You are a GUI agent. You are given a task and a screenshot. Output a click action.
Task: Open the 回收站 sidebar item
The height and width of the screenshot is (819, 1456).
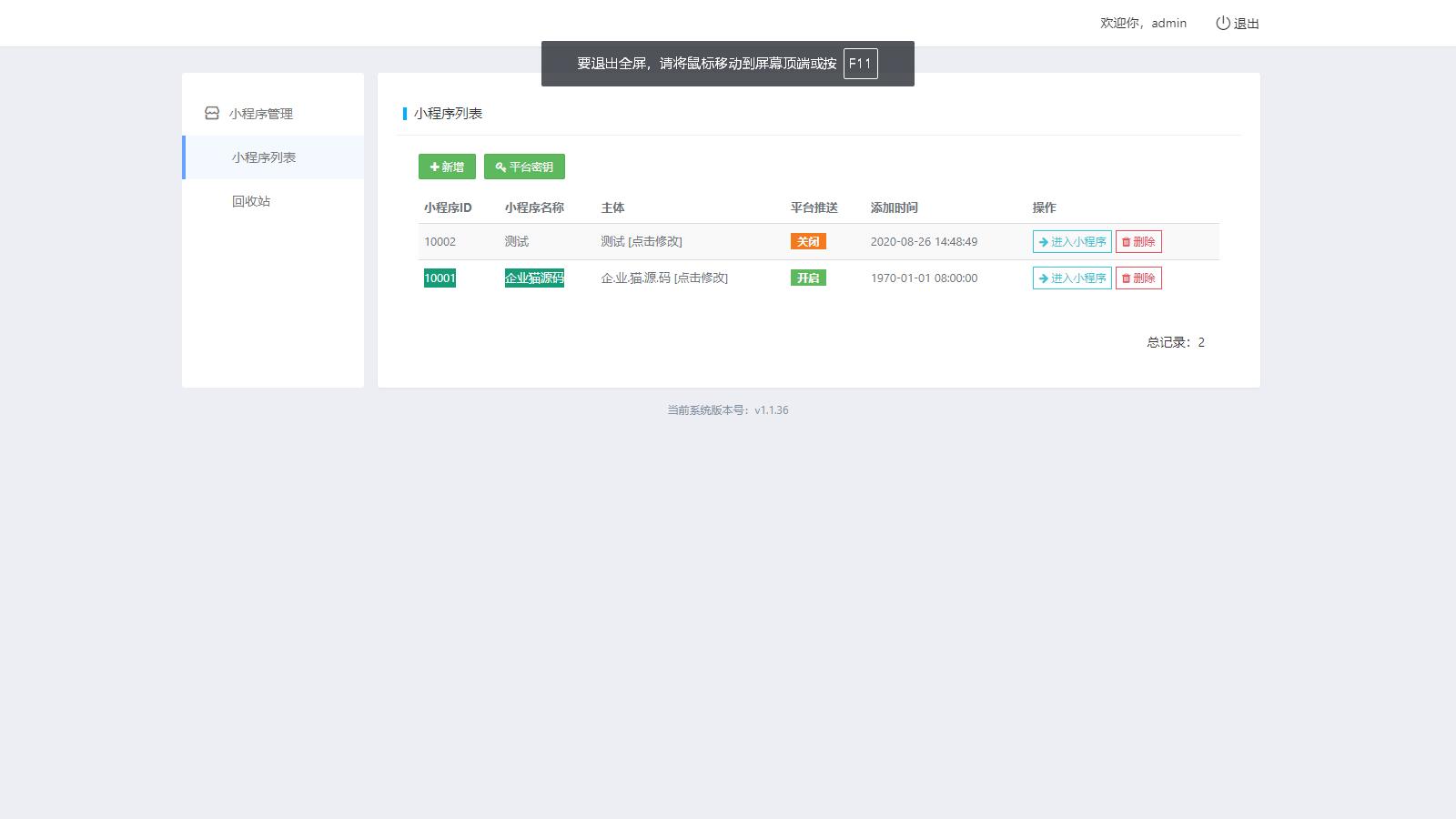point(251,201)
